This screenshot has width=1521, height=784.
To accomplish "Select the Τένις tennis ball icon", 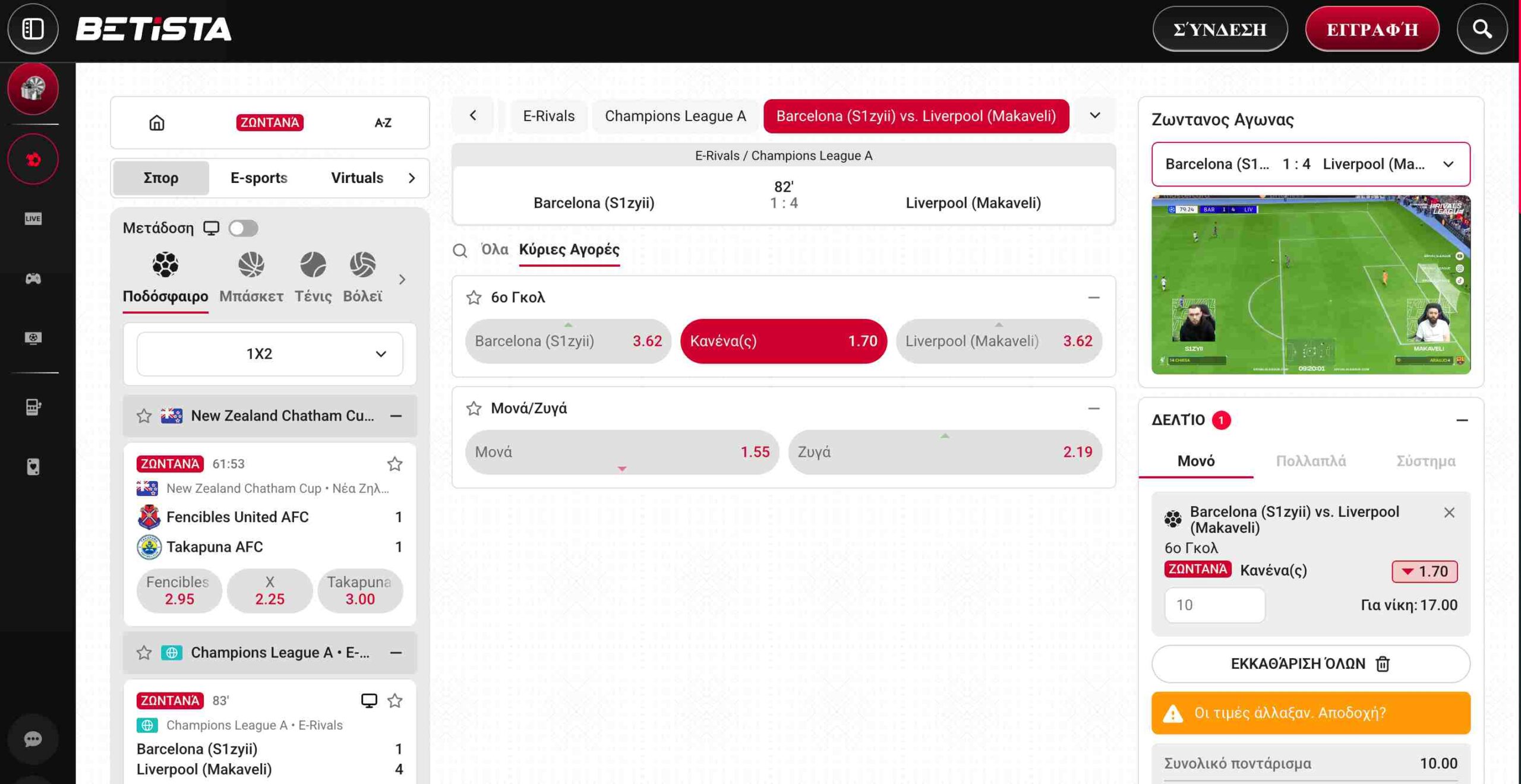I will pyautogui.click(x=313, y=264).
